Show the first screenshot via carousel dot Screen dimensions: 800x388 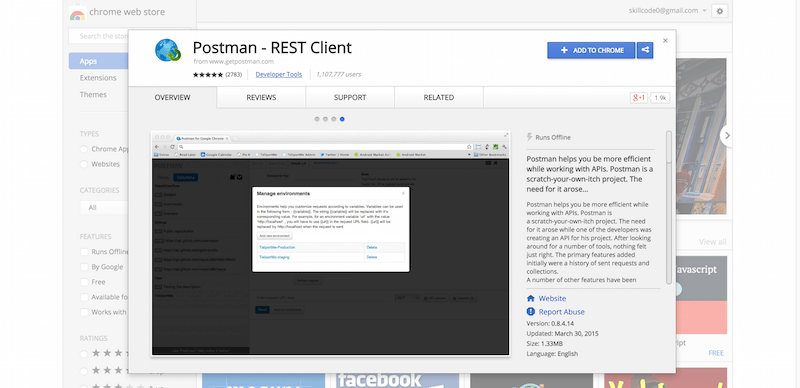tap(317, 119)
